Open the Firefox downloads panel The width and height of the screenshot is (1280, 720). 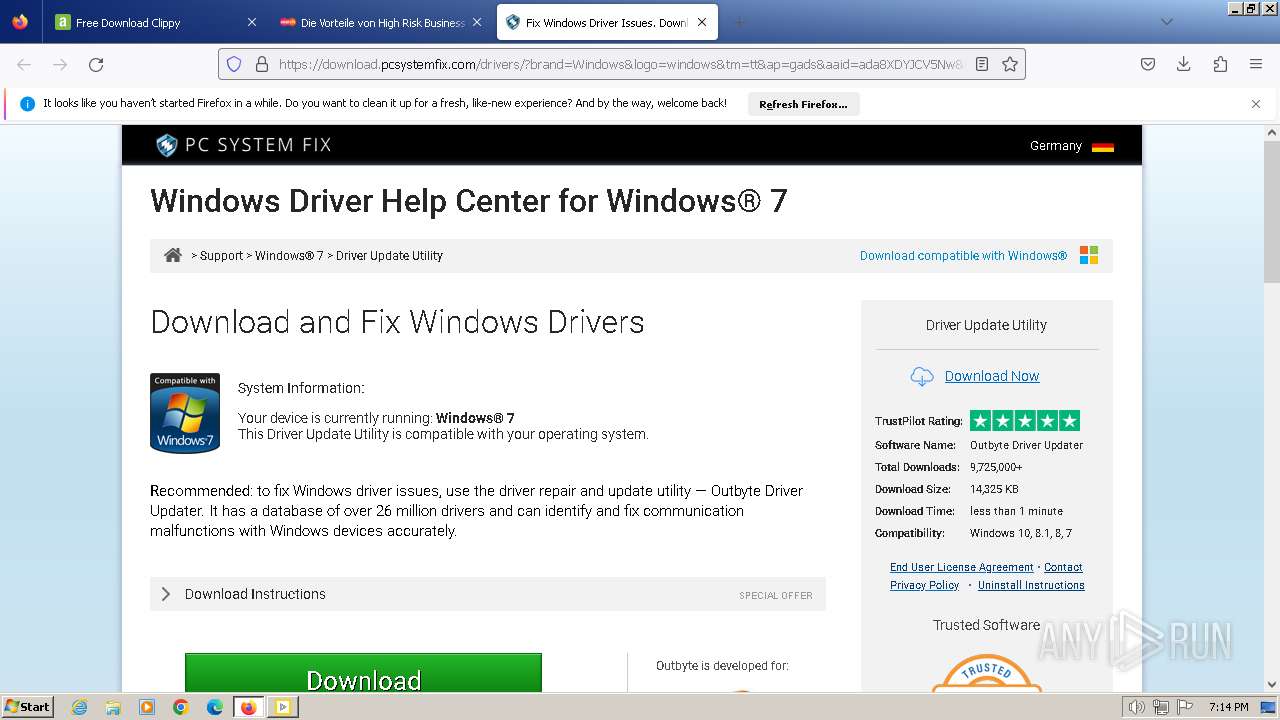click(1184, 64)
